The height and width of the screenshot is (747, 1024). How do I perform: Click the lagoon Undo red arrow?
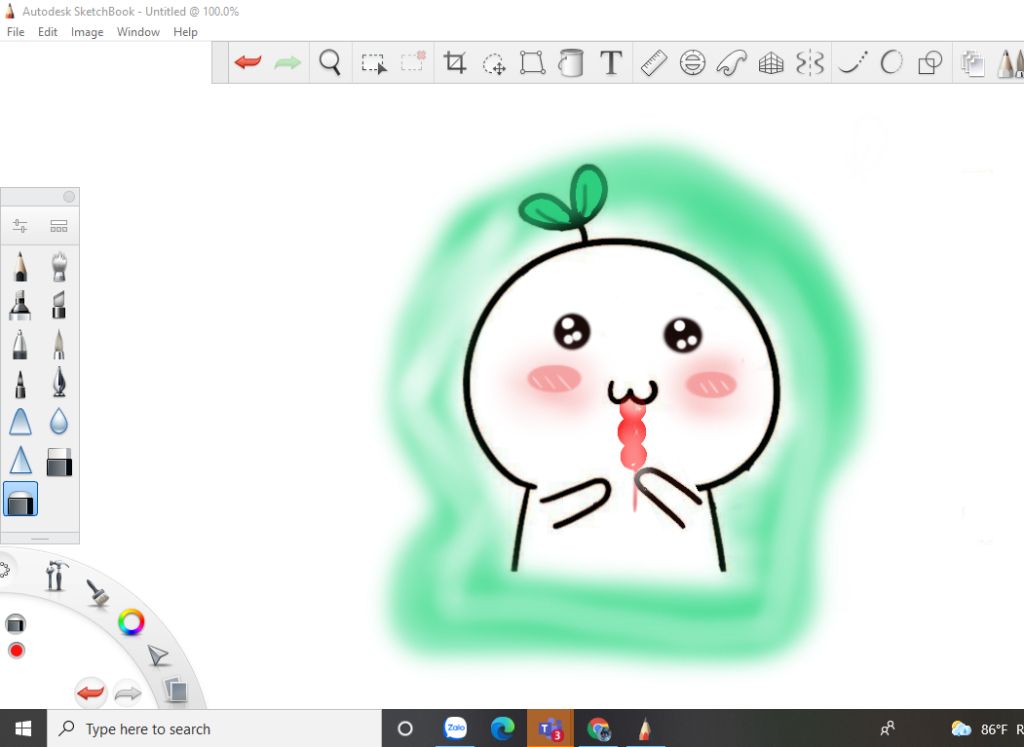(x=91, y=693)
